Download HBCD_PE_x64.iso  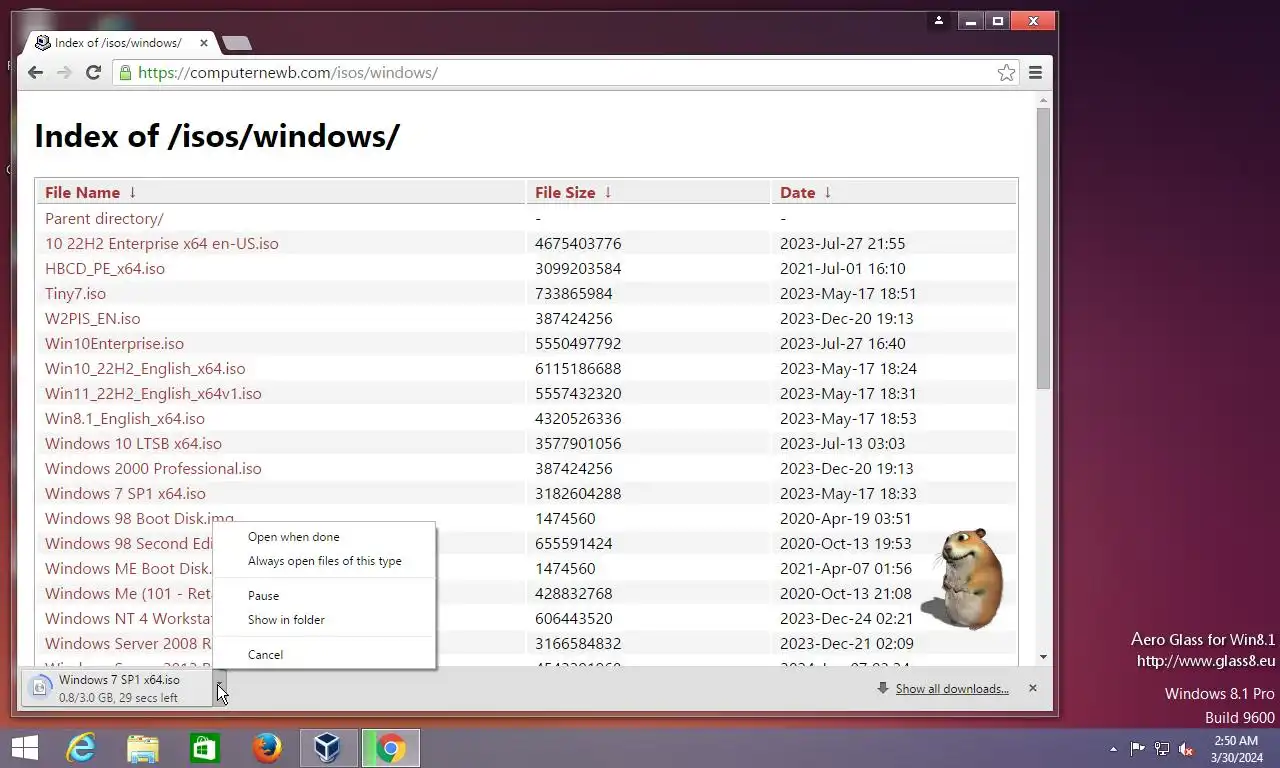click(105, 268)
